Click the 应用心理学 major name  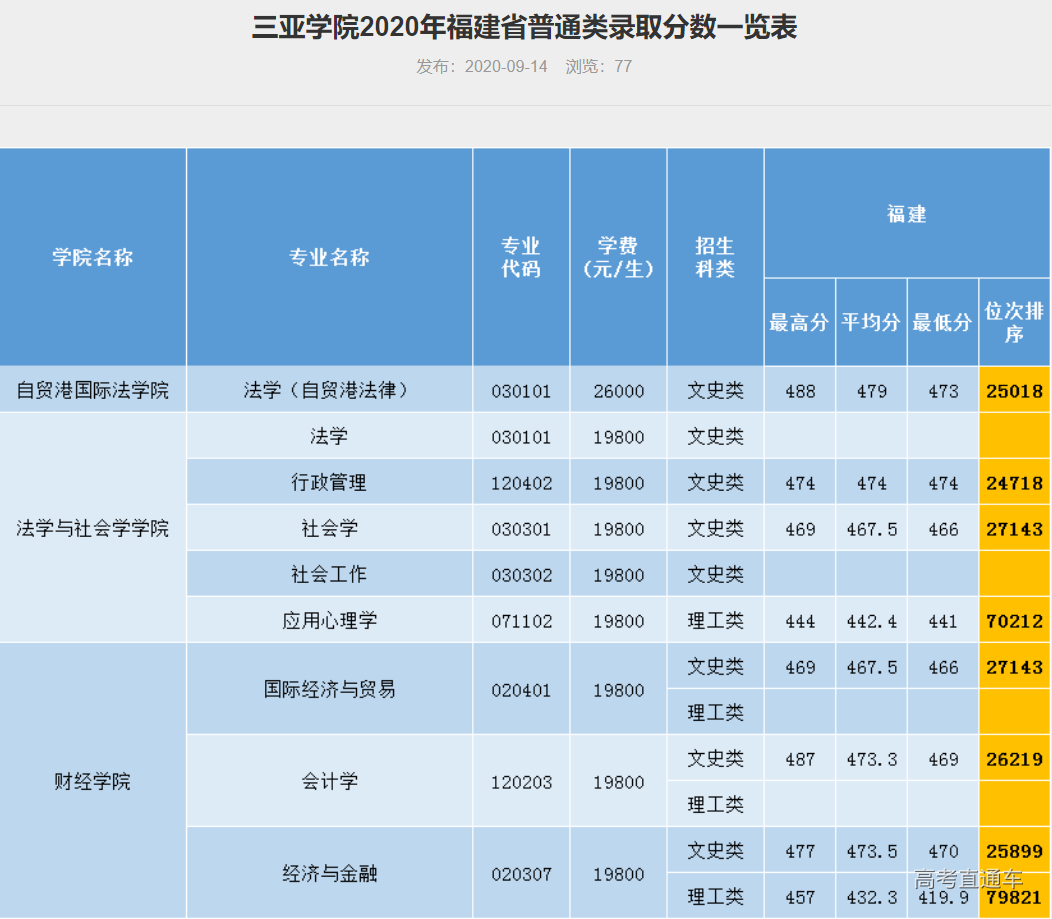[328, 620]
